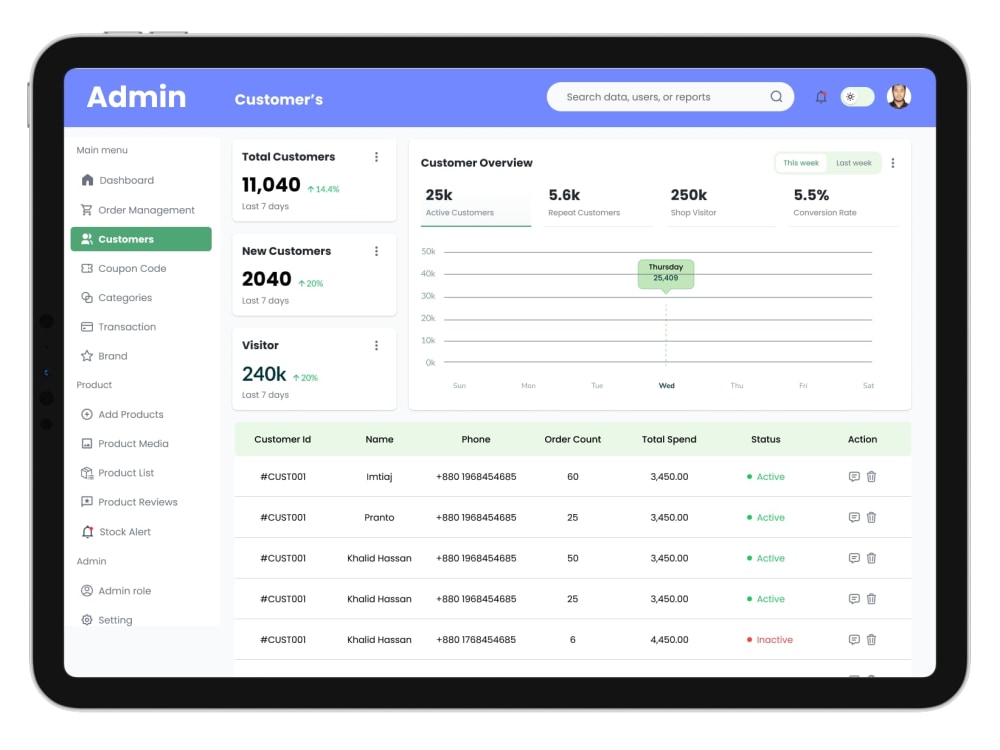Select Customers sidebar item
Viewport: 1000px width, 750px height.
[141, 239]
